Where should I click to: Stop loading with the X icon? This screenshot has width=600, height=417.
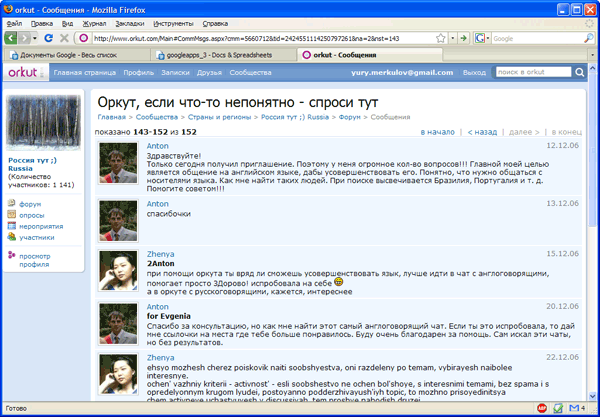coord(64,38)
